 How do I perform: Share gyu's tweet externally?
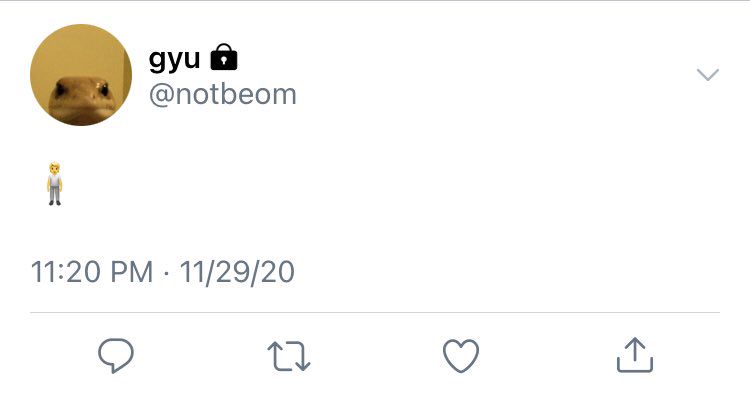[635, 355]
